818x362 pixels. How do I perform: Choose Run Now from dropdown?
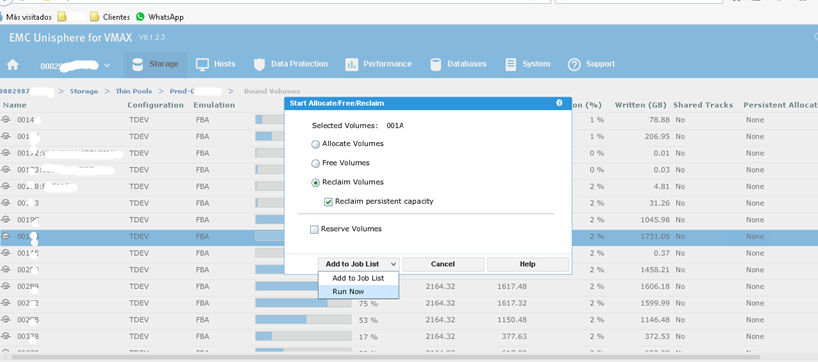point(358,292)
